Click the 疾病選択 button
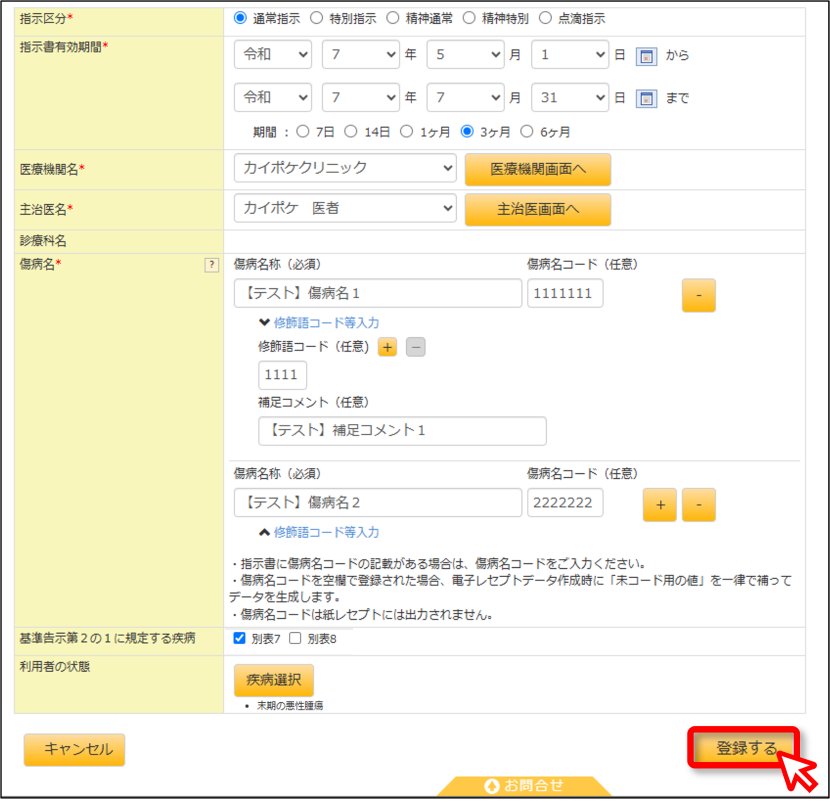The width and height of the screenshot is (830, 803). (274, 680)
